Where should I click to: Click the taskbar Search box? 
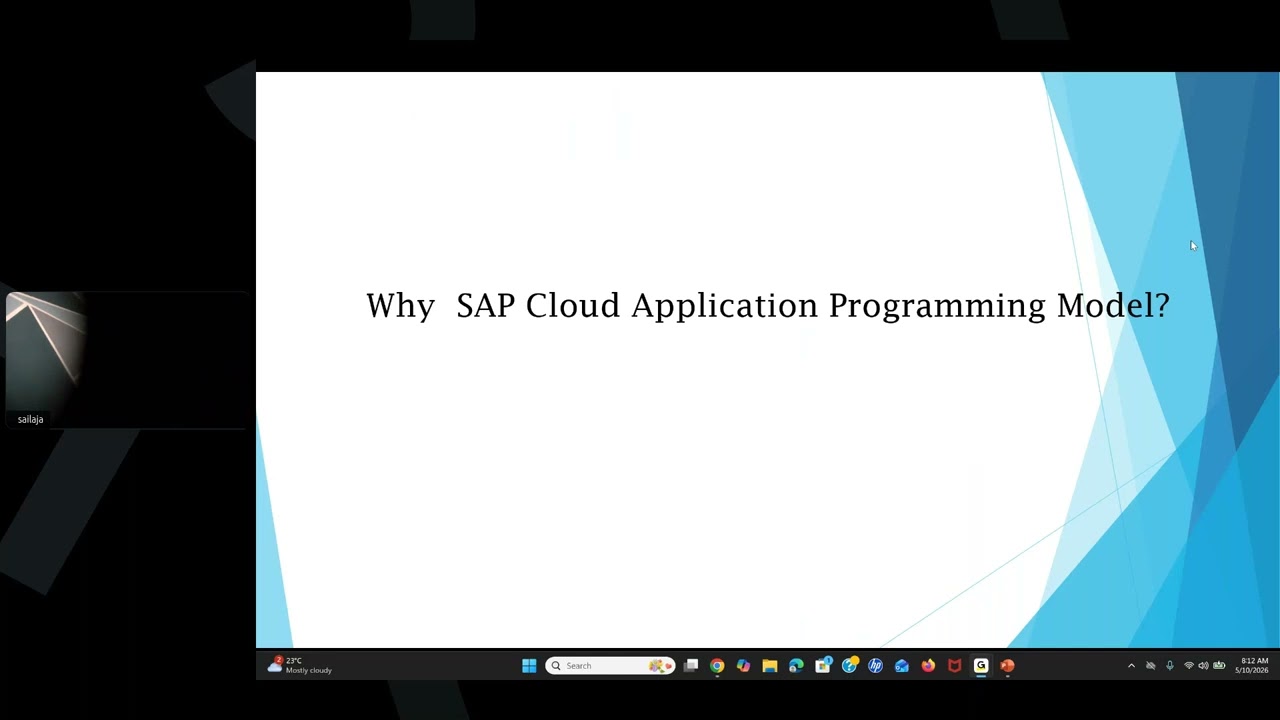[610, 666]
